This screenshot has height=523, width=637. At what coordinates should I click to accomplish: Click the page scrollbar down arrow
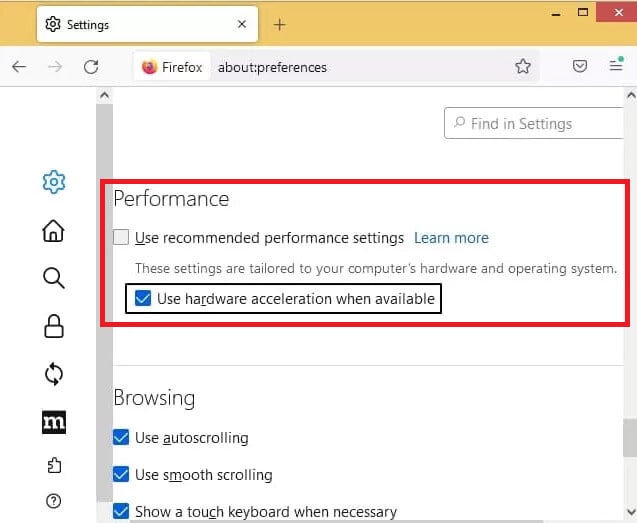tap(630, 511)
